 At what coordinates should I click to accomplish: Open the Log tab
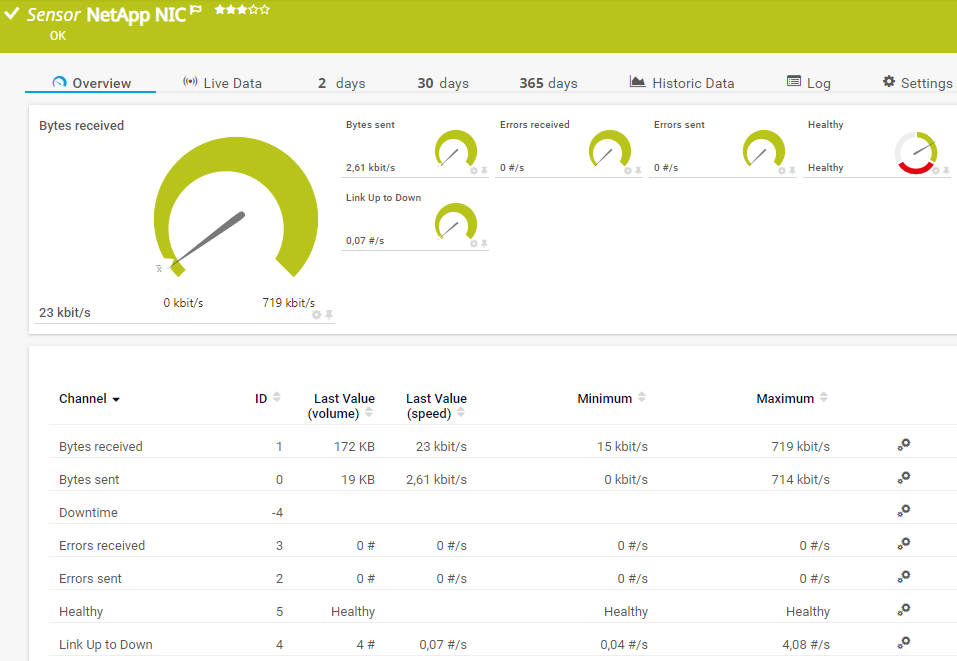coord(808,83)
